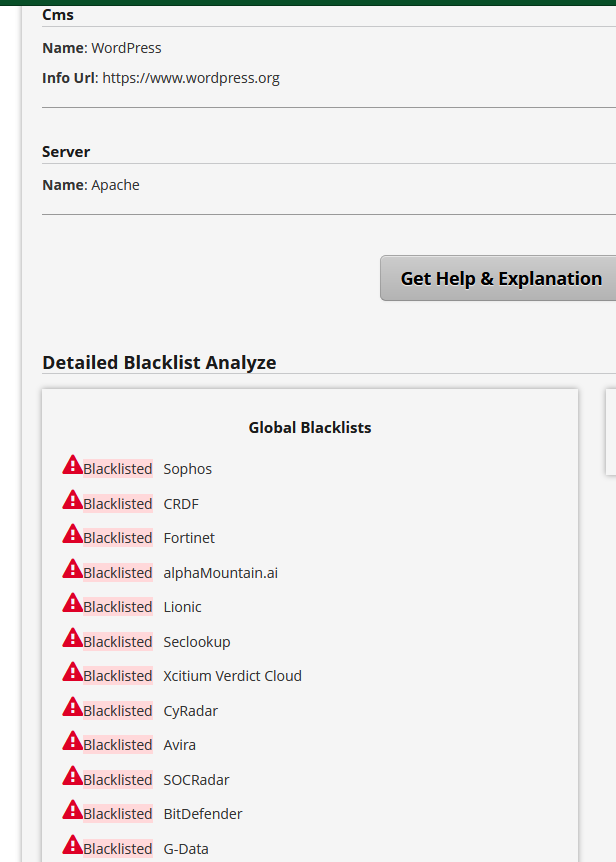This screenshot has height=862, width=616.
Task: Select the Xcitium Verdict Cloud name
Action: pos(232,676)
